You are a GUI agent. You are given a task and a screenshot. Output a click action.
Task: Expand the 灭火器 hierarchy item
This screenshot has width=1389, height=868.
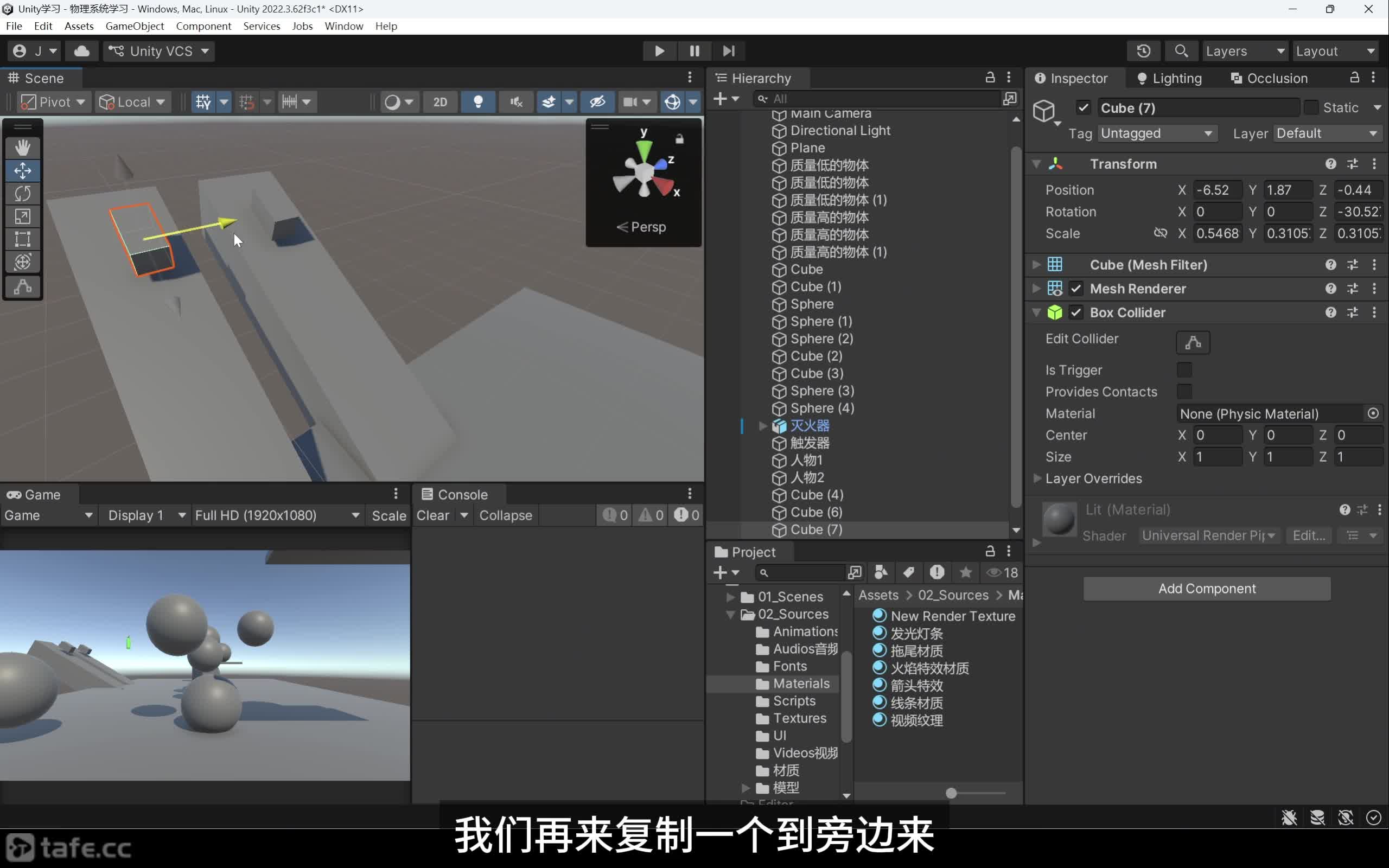tap(762, 425)
